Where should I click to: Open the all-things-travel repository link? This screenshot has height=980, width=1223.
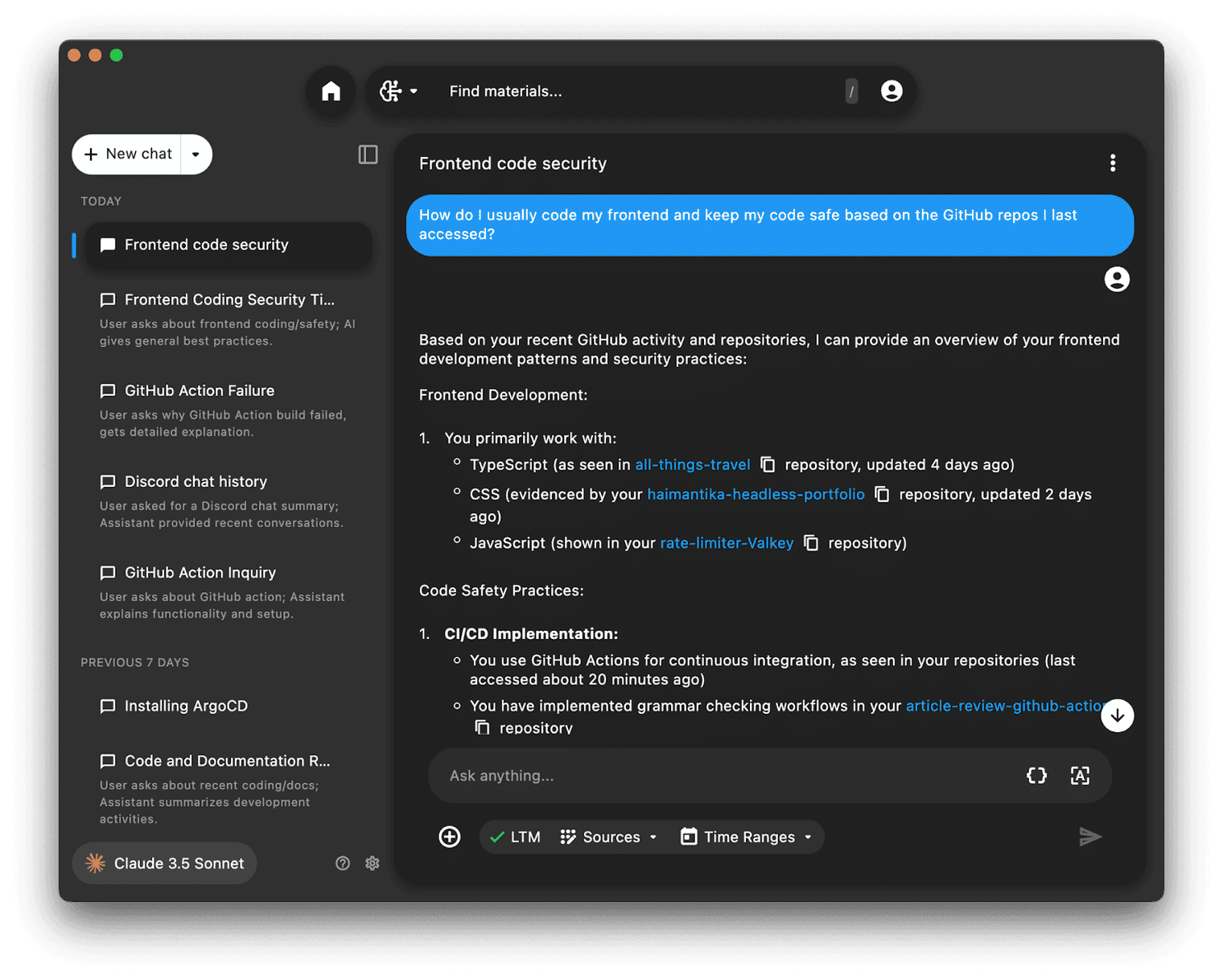pyautogui.click(x=693, y=465)
